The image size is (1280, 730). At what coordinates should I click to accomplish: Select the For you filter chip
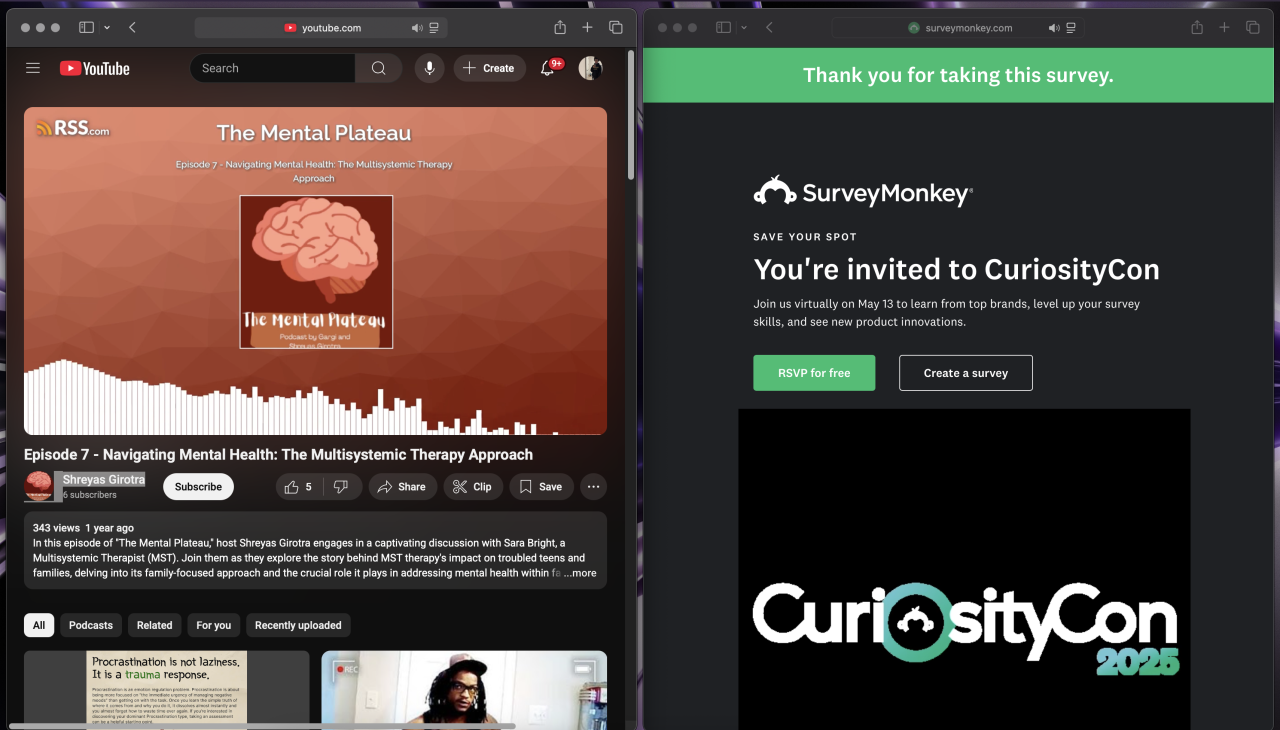(213, 625)
